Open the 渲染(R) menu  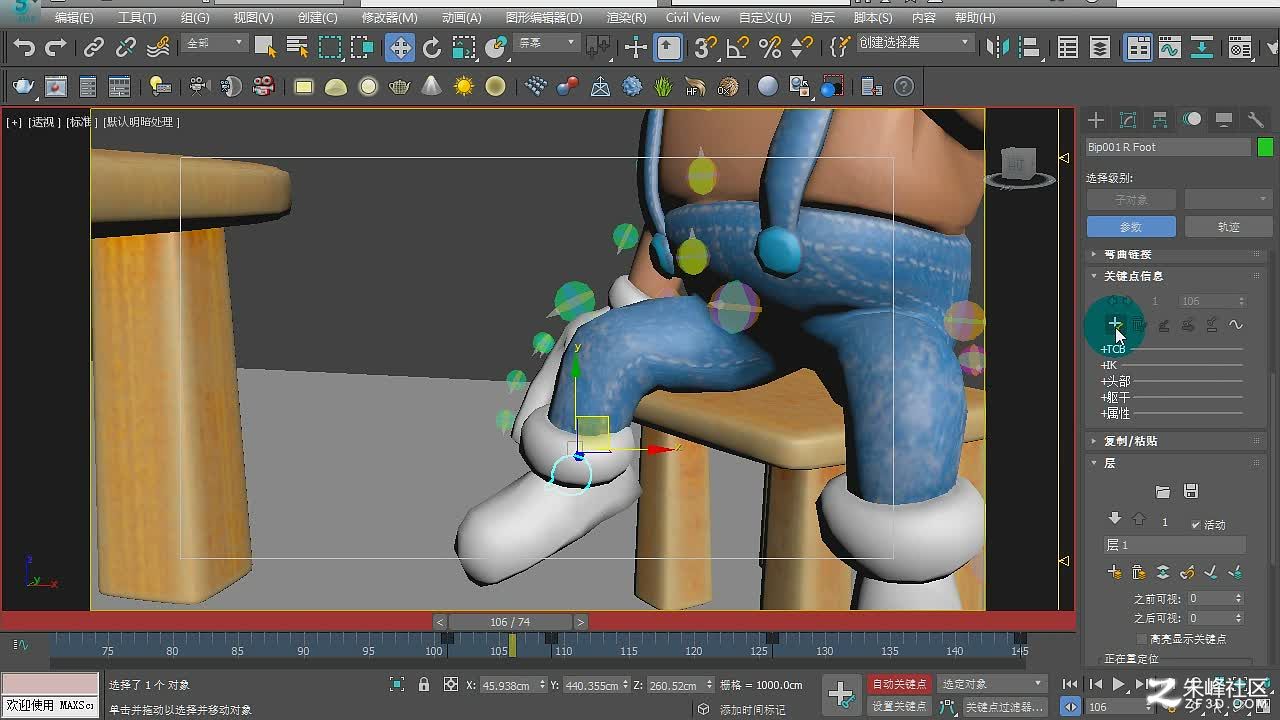627,18
